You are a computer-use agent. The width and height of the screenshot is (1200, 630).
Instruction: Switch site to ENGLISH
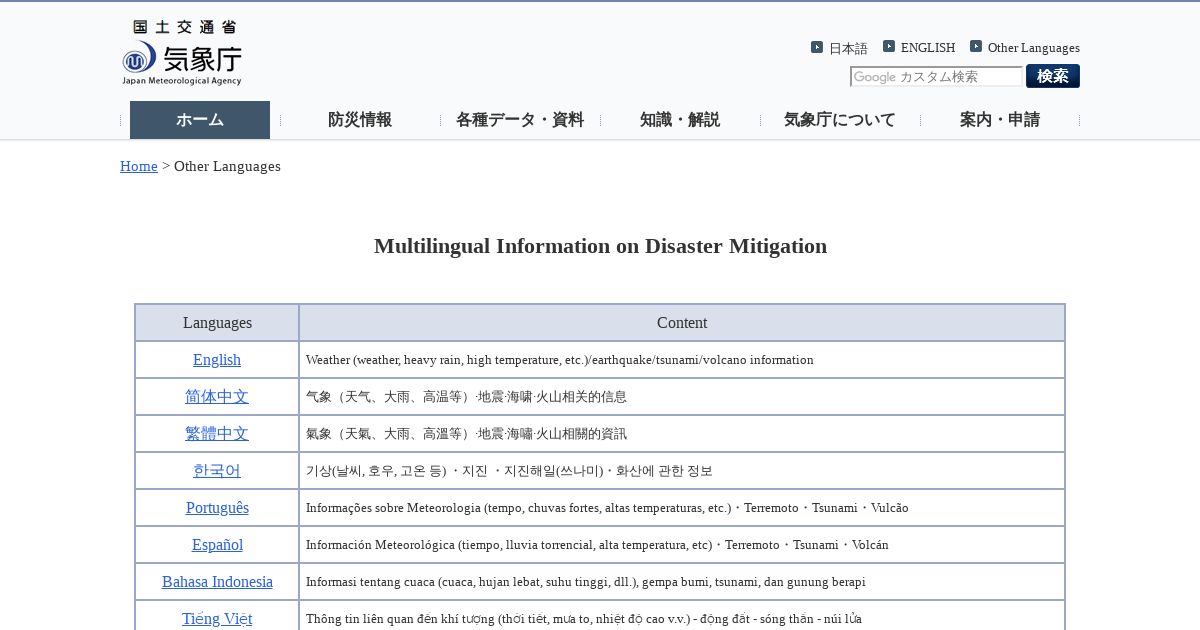[928, 48]
